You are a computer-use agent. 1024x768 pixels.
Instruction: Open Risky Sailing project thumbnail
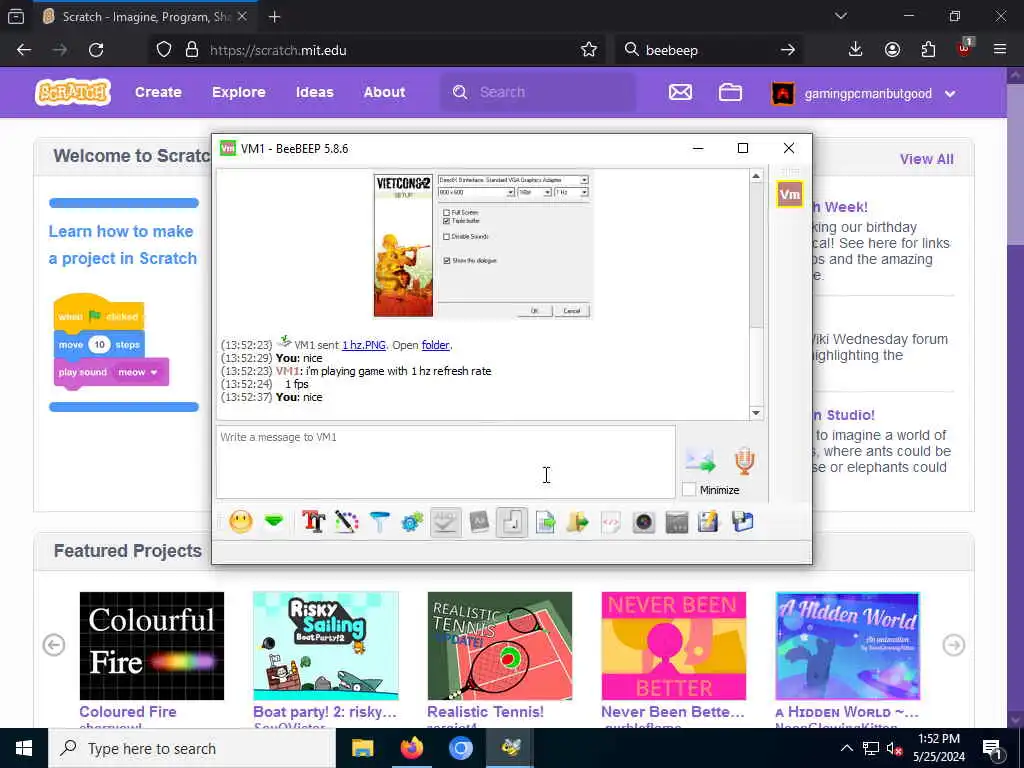click(326, 646)
